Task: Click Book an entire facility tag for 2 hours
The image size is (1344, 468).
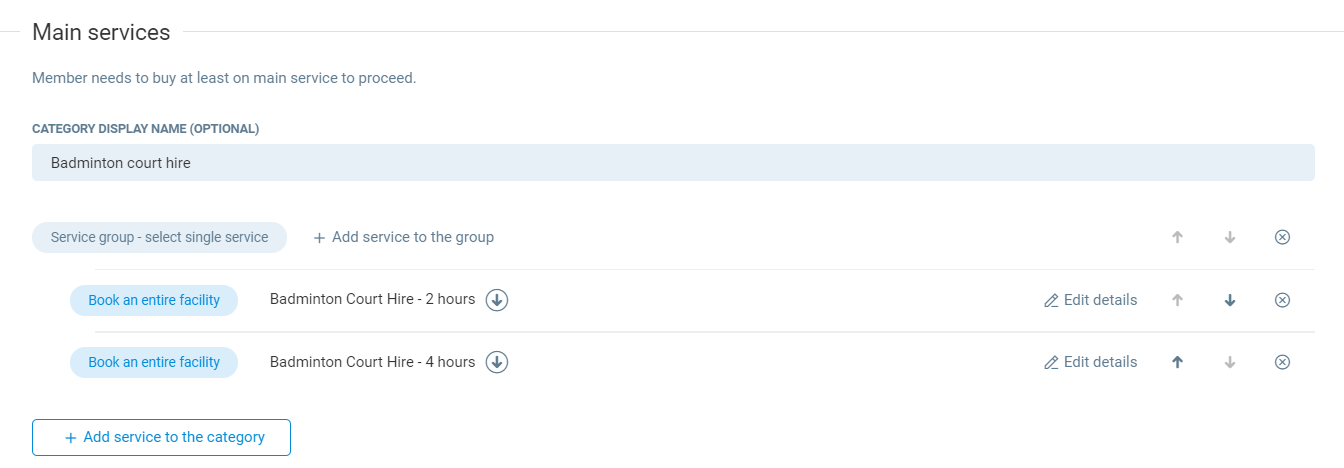Action: [154, 300]
